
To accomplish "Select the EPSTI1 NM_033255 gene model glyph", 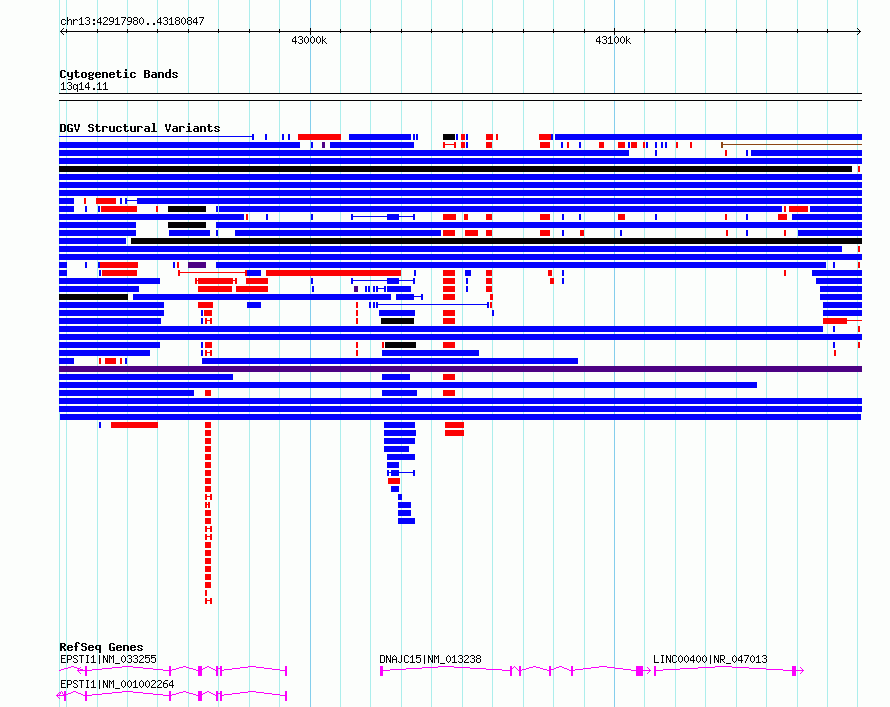I will click(x=173, y=671).
